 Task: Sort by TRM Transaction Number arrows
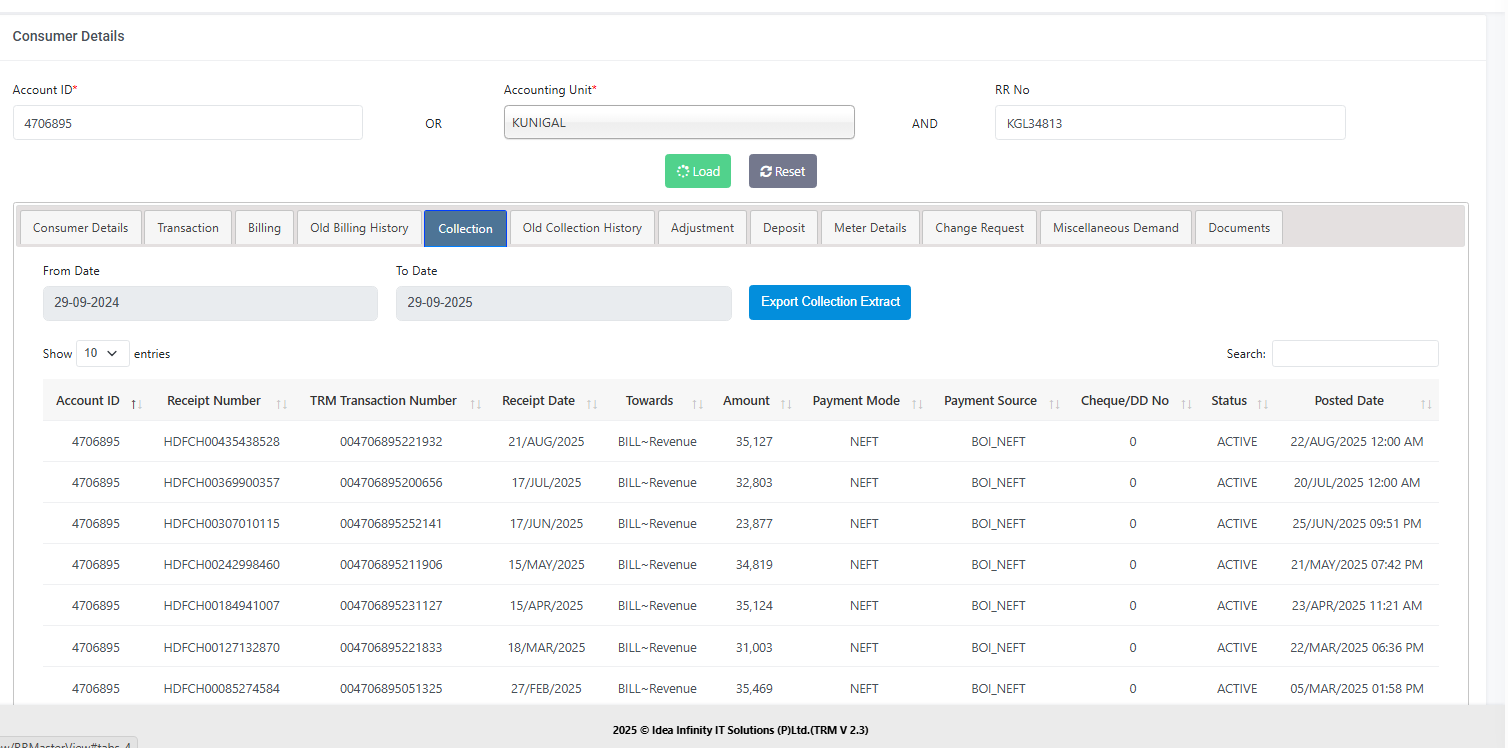(476, 403)
